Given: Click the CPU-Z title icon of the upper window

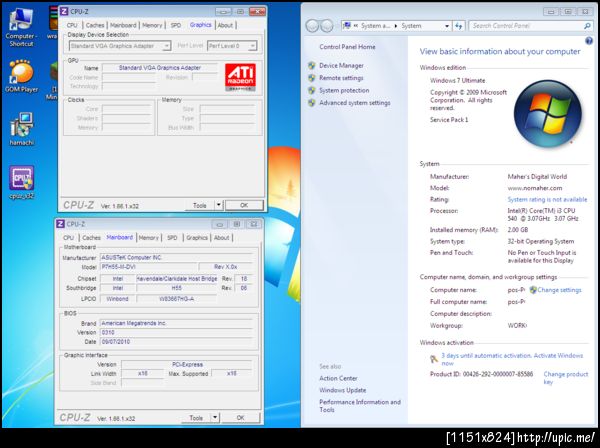Looking at the screenshot, I should (64, 11).
